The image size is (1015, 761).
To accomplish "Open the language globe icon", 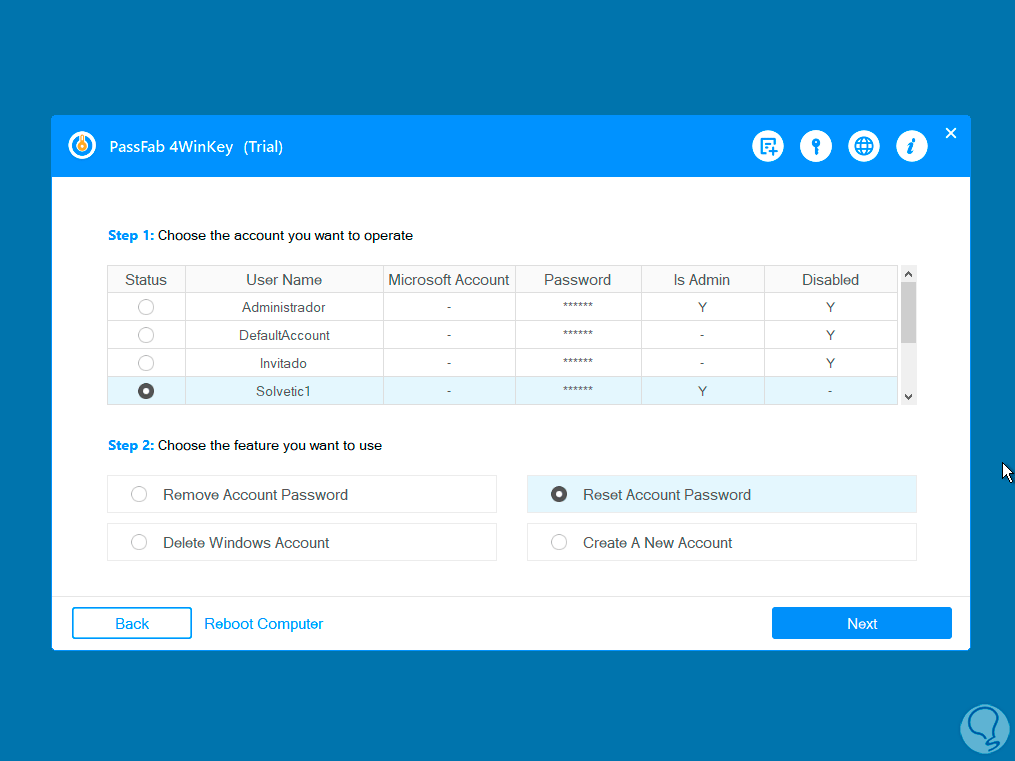I will (x=864, y=146).
